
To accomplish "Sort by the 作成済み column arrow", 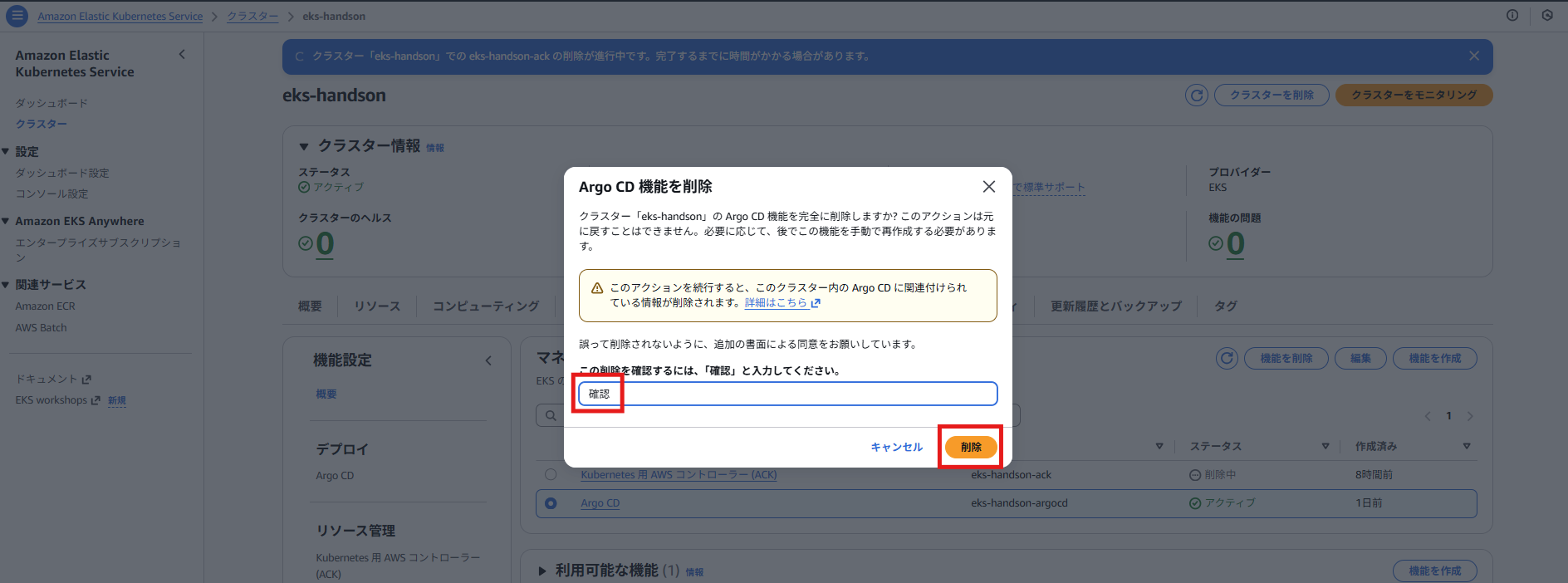I will (x=1467, y=446).
